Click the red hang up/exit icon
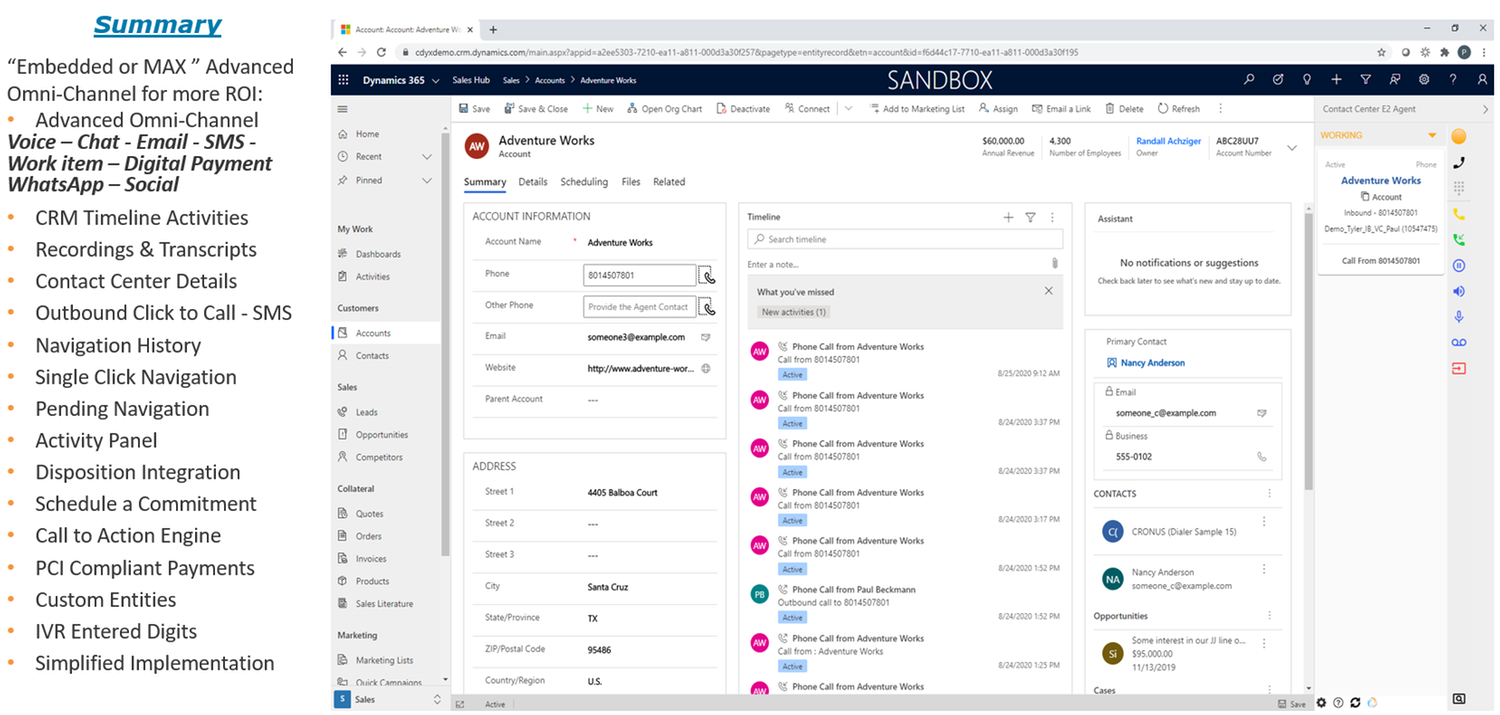The height and width of the screenshot is (715, 1500). click(x=1459, y=368)
